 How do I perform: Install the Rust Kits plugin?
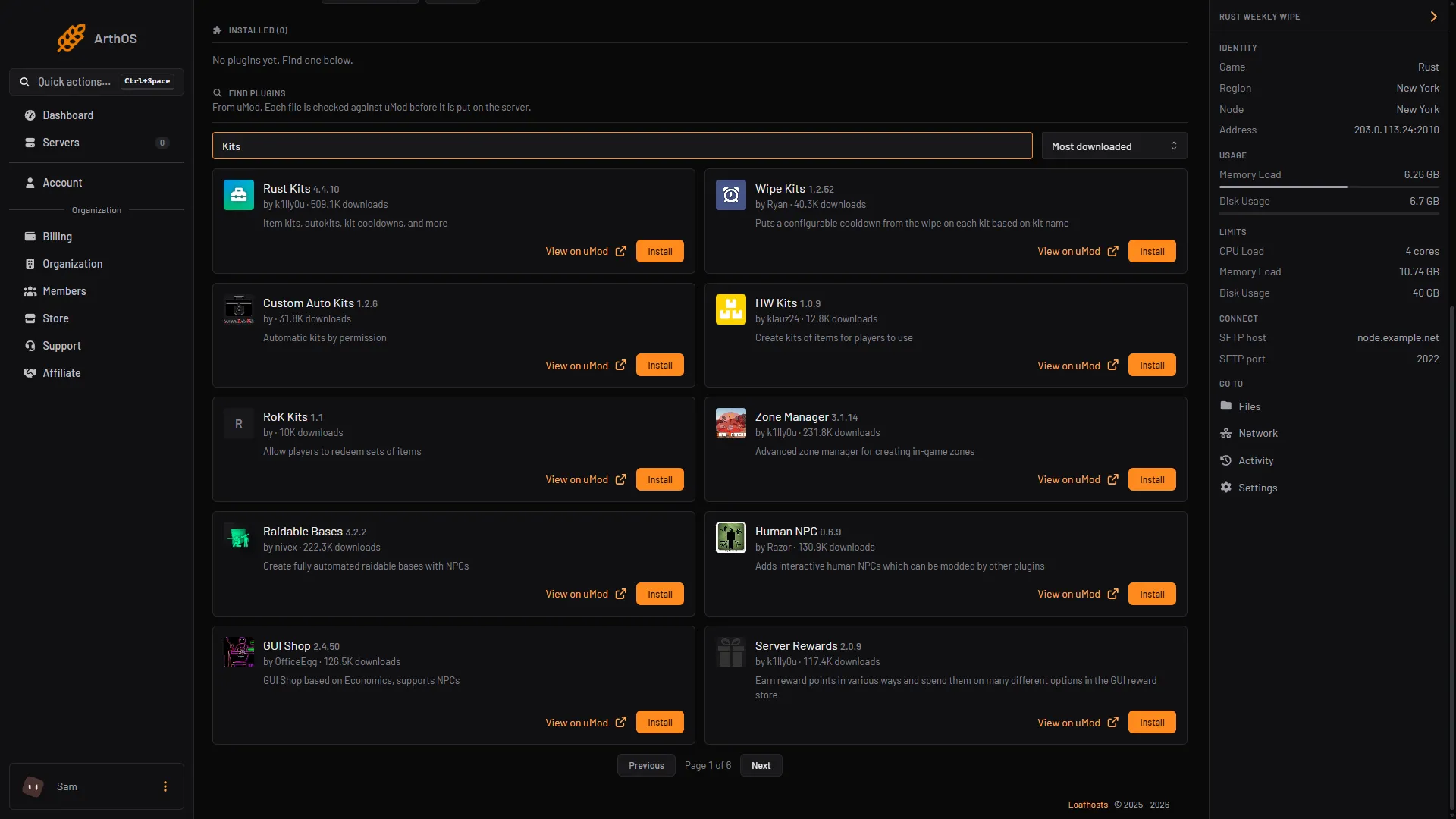(x=660, y=251)
